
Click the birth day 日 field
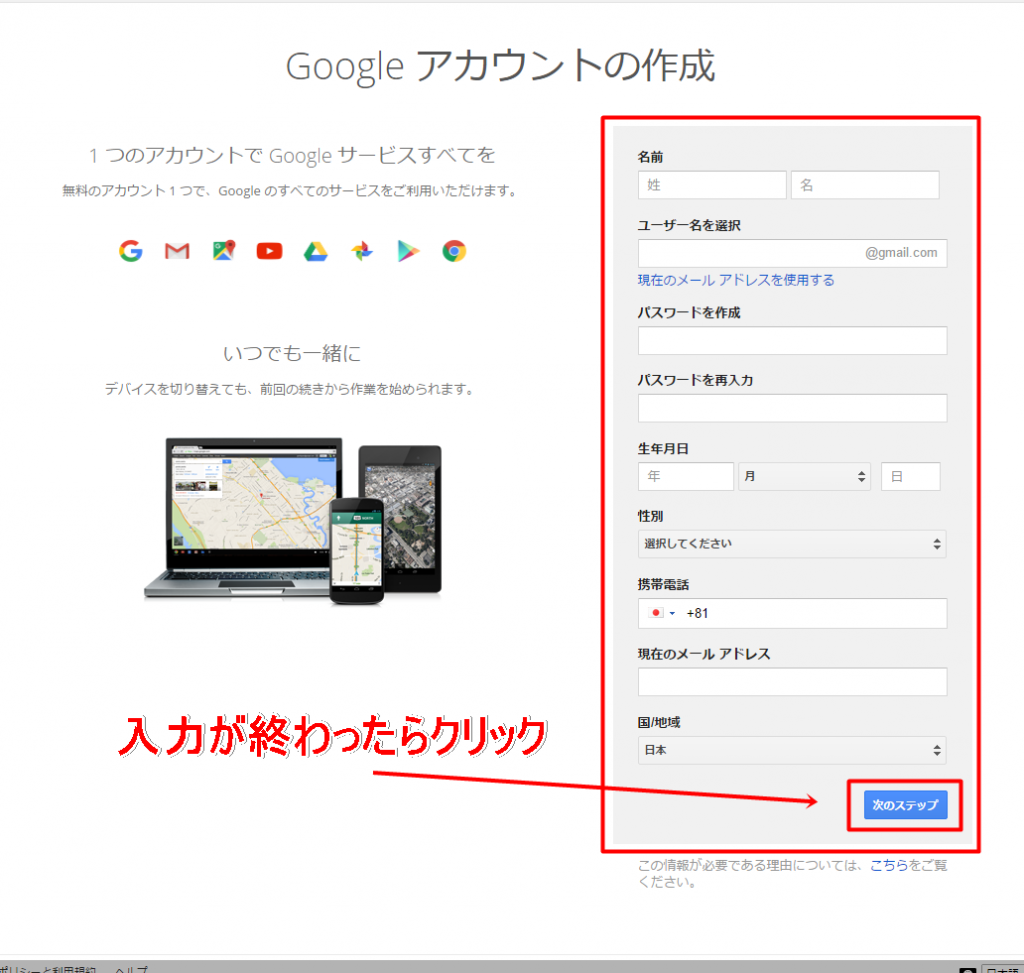click(910, 477)
